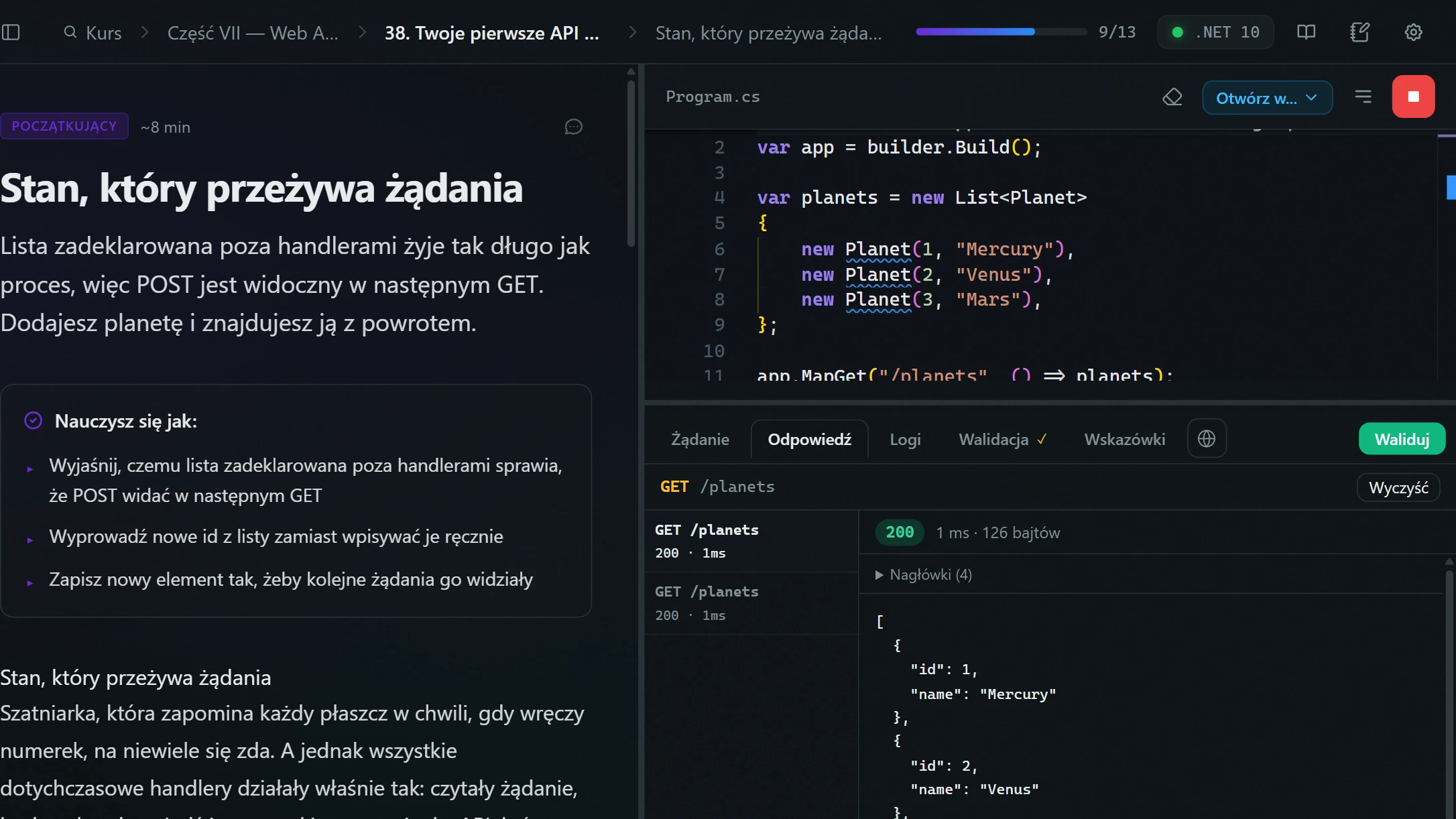Click the "1 ms · 126 bajtów" response info

point(998,532)
